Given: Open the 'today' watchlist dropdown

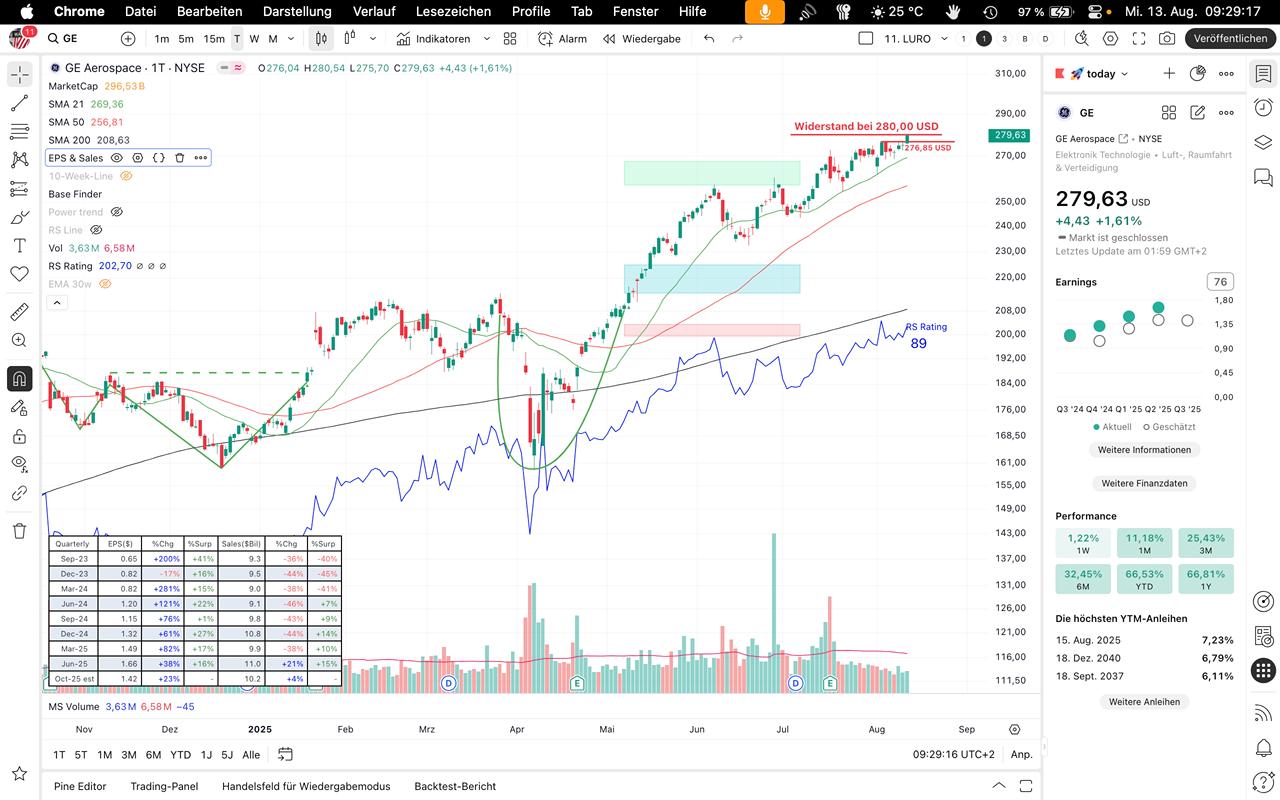Looking at the screenshot, I should pyautogui.click(x=1100, y=73).
